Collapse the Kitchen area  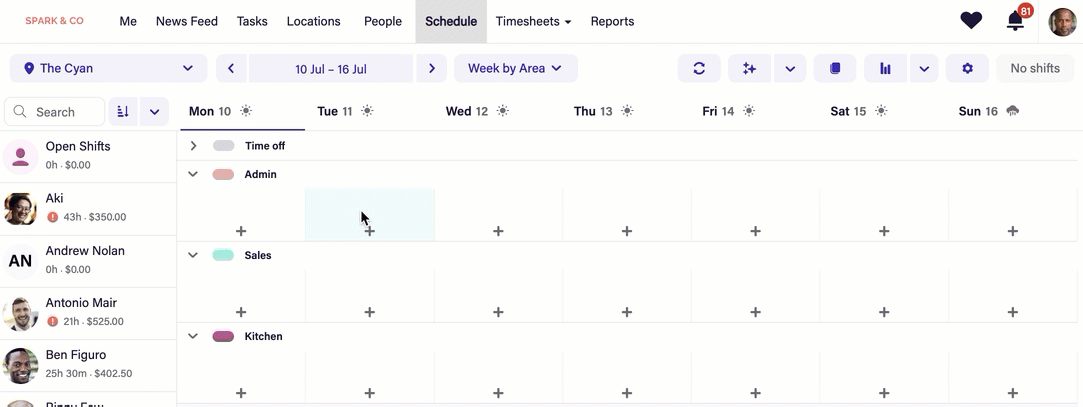(193, 336)
